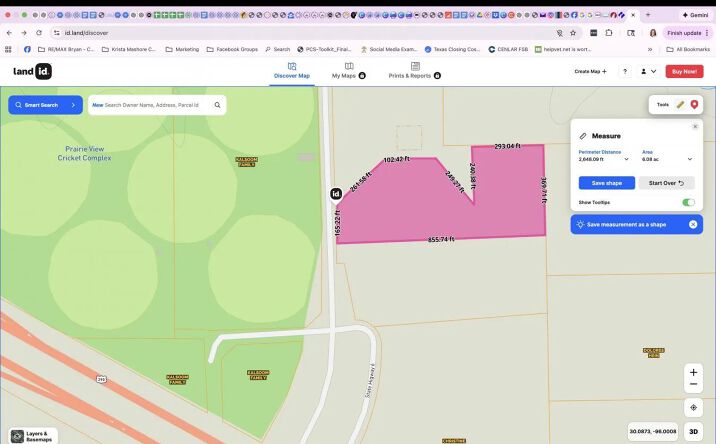The image size is (716, 444).
Task: Open Gemini in browser
Action: click(x=695, y=15)
